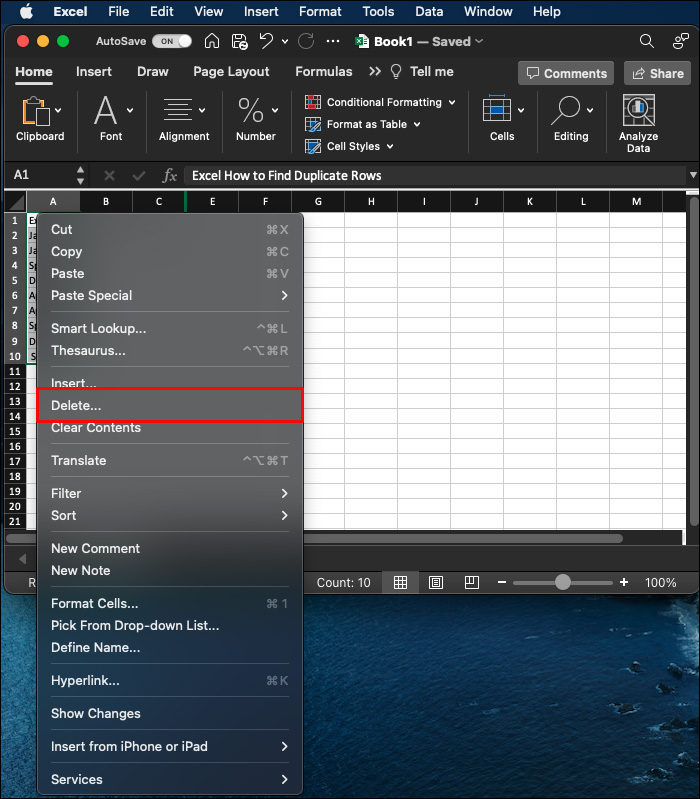700x799 pixels.
Task: Choose Show Changes in context menu
Action: pyautogui.click(x=170, y=713)
